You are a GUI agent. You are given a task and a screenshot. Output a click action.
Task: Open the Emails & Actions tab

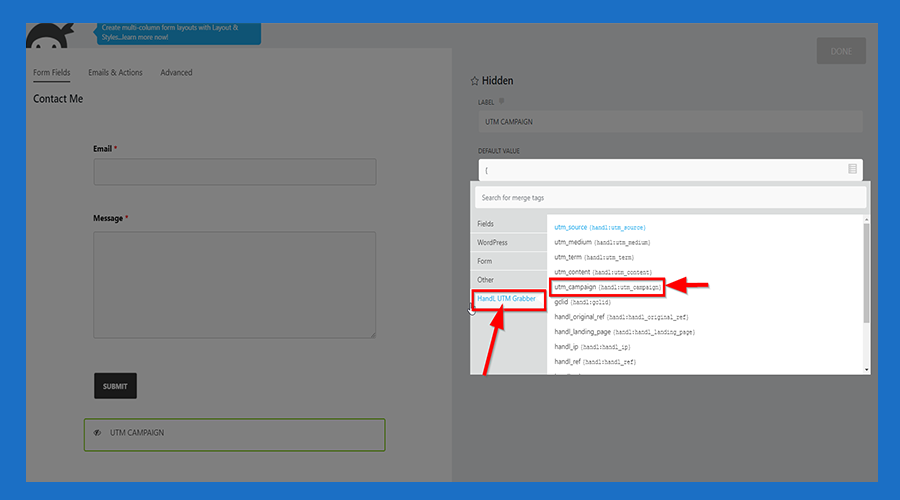click(x=115, y=72)
